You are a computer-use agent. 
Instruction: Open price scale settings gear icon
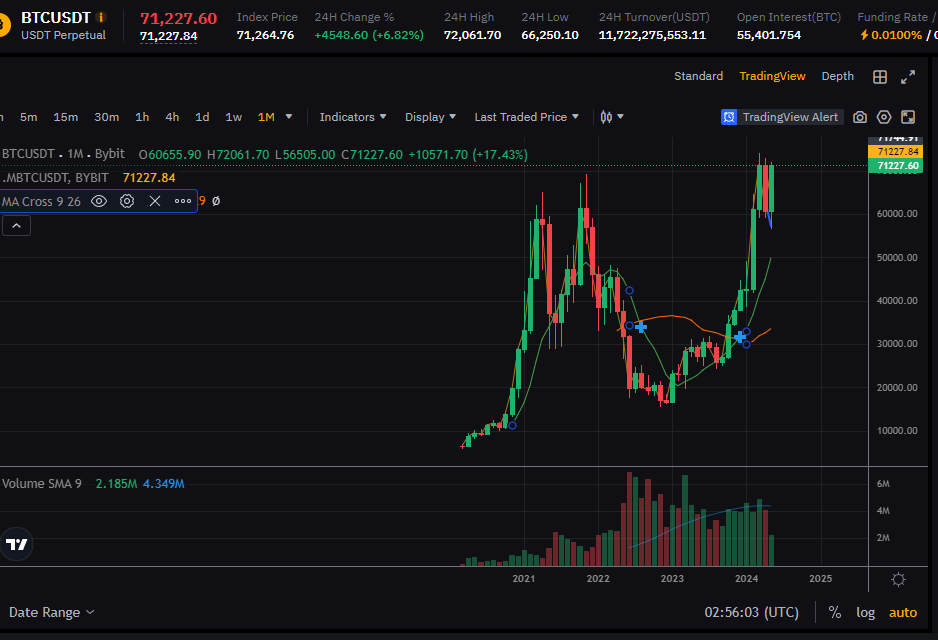898,579
